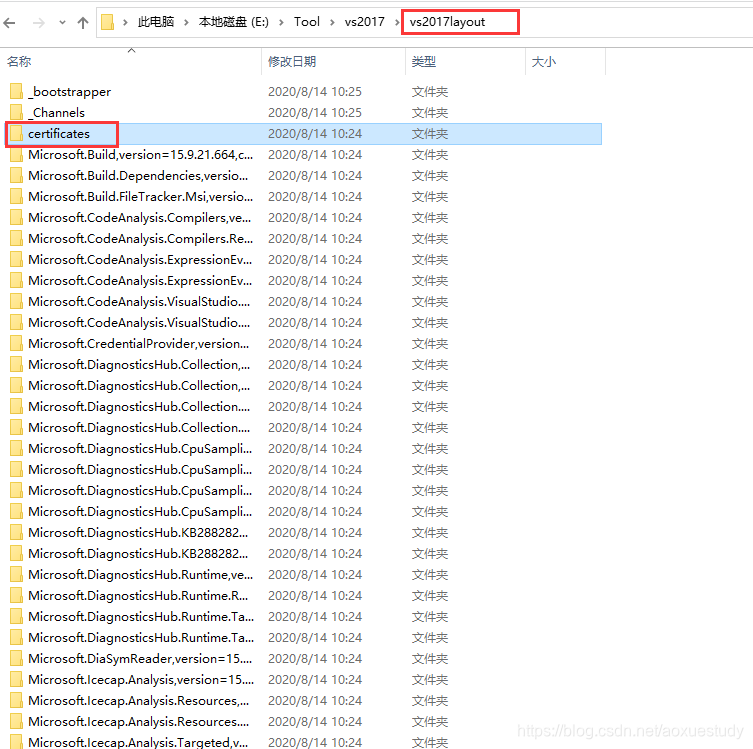Select Microsoft.DiaSymReader,version=15.... folder name

[x=140, y=659]
